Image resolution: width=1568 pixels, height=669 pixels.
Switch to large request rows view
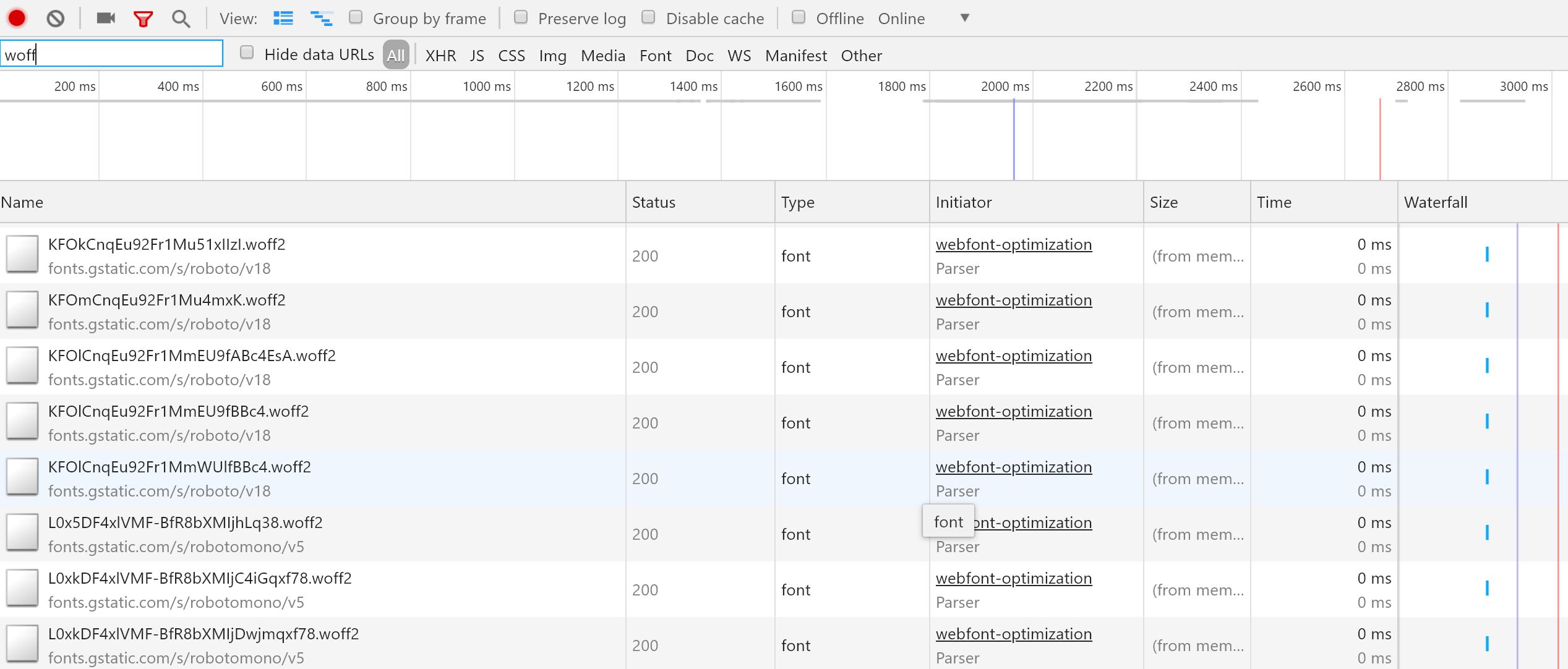(283, 19)
